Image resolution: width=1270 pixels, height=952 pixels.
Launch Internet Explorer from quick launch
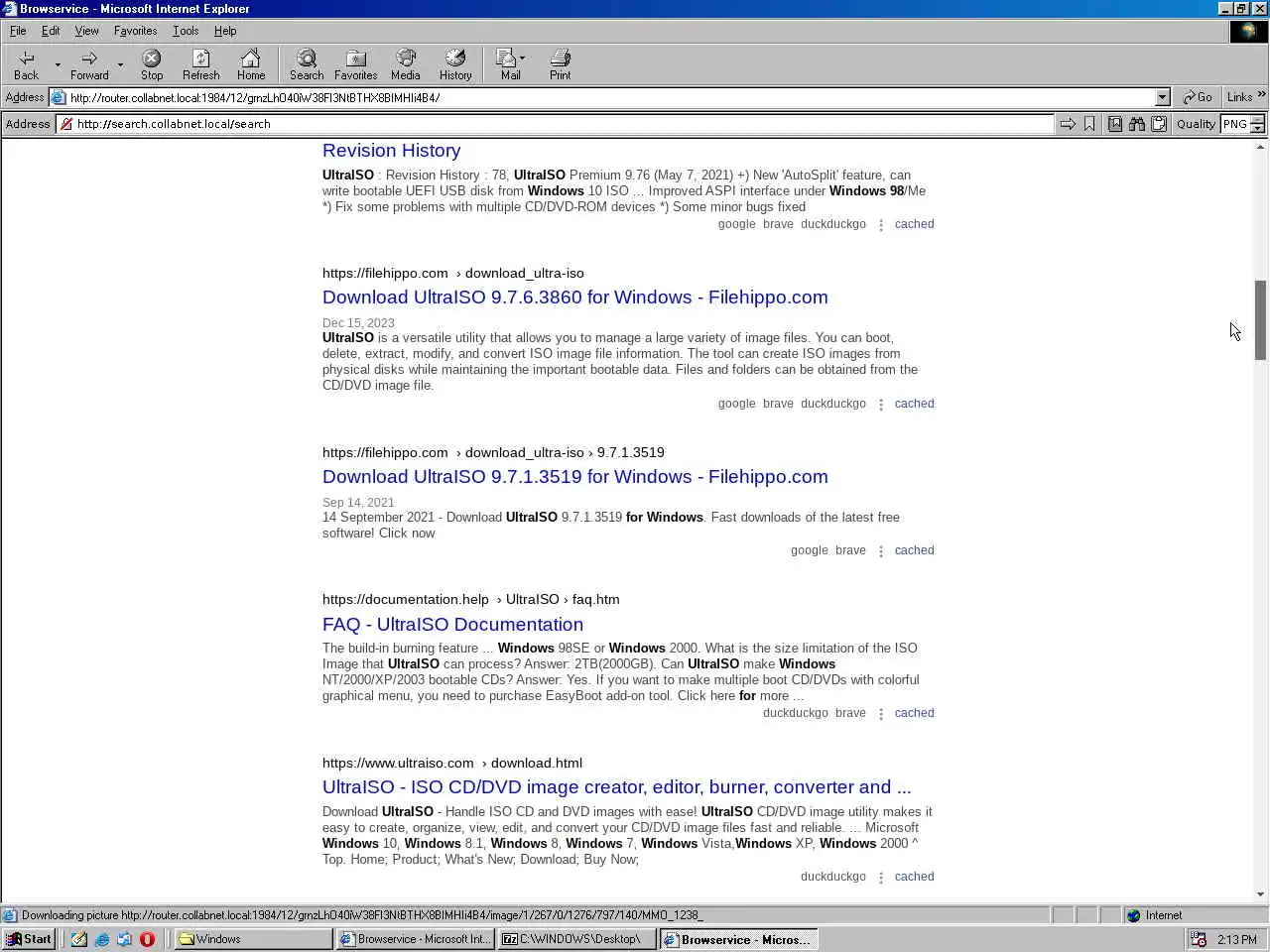(x=101, y=939)
